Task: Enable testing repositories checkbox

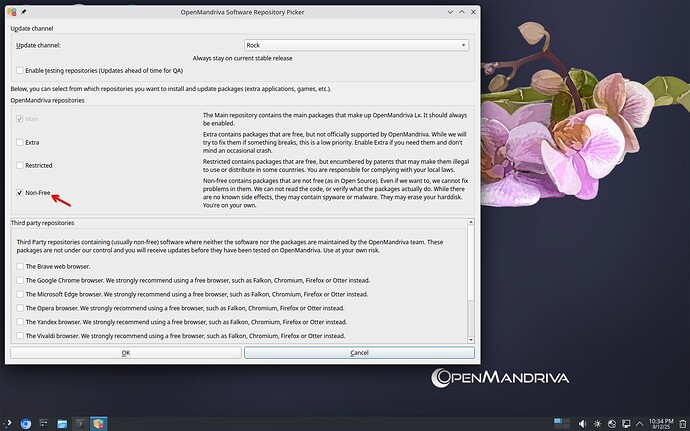Action: click(x=20, y=70)
